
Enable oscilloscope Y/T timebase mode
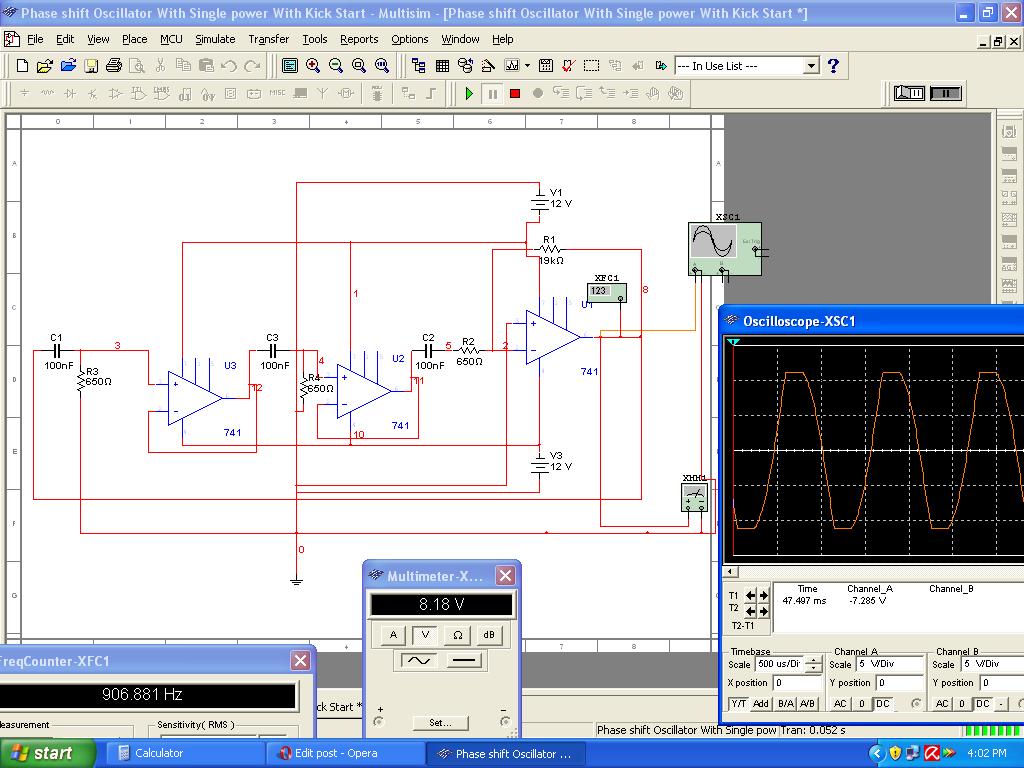pos(739,704)
